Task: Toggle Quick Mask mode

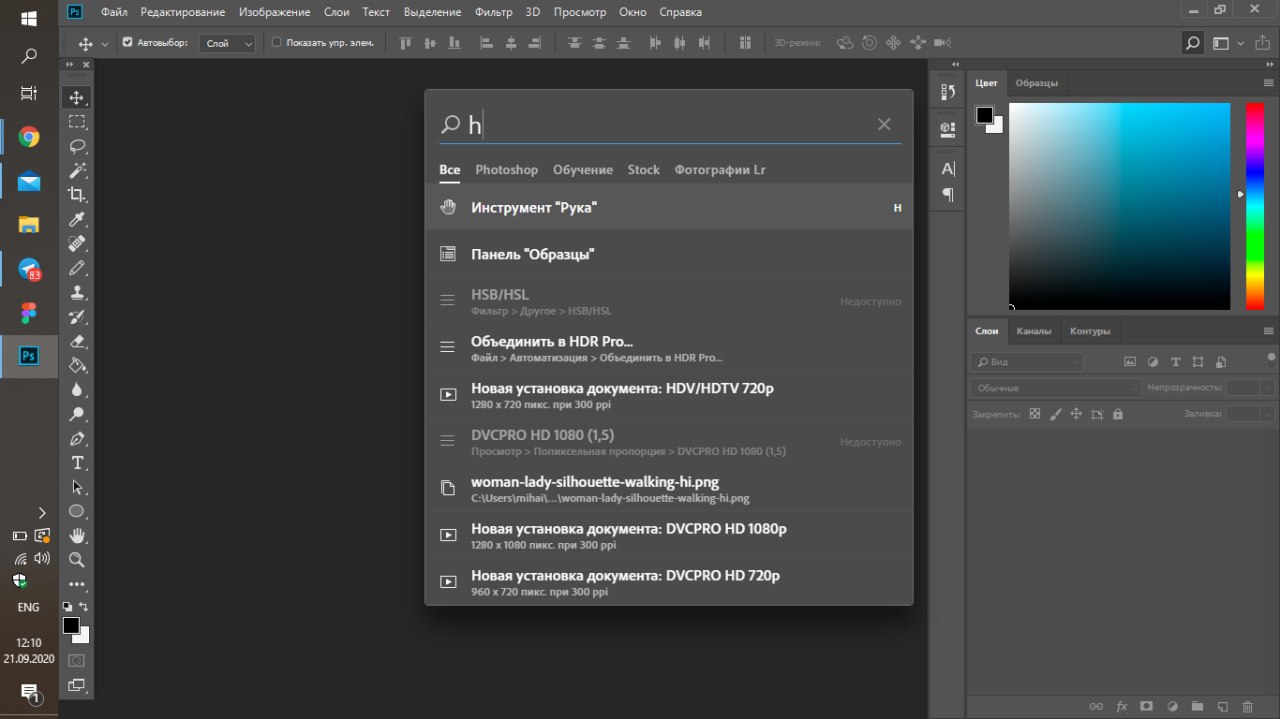Action: [77, 661]
